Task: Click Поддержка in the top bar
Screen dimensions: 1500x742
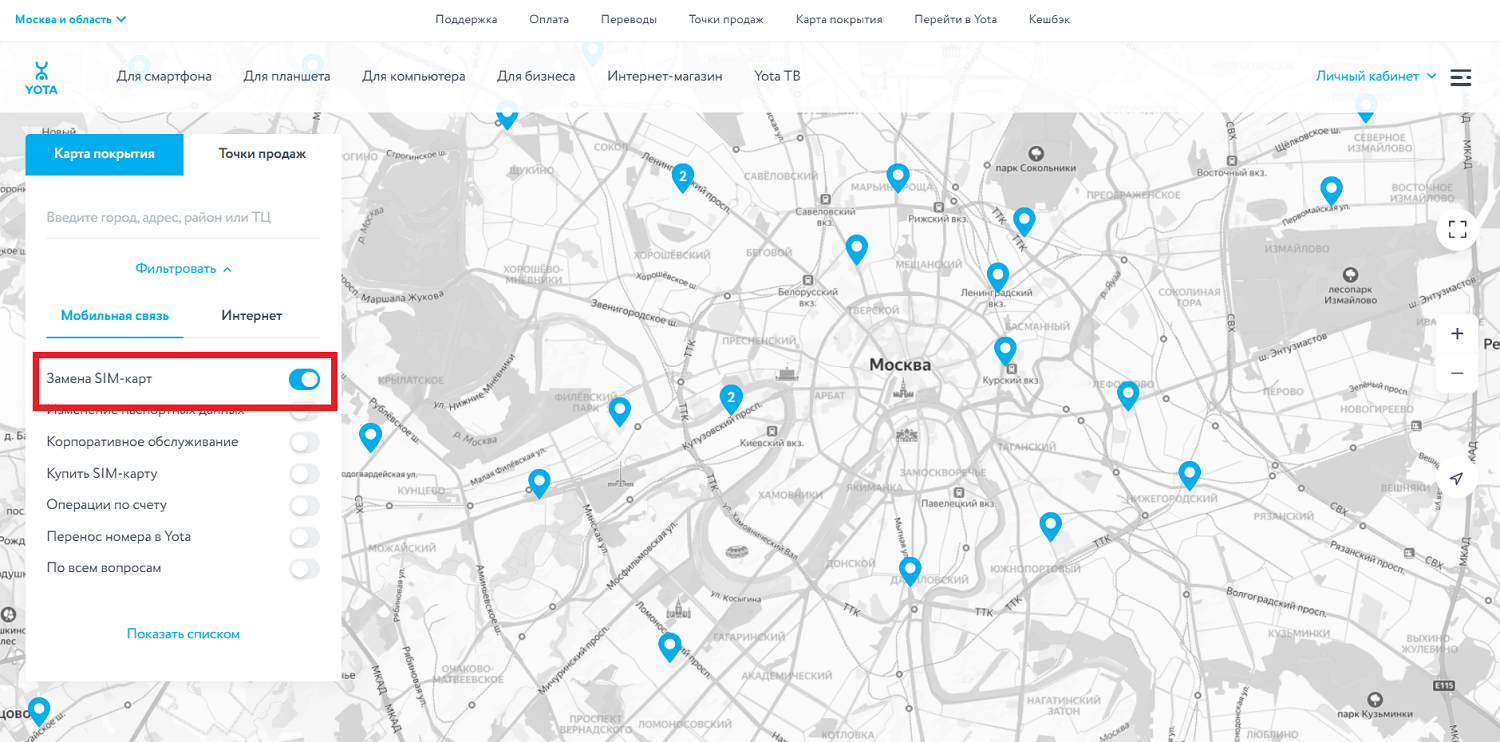Action: [466, 19]
